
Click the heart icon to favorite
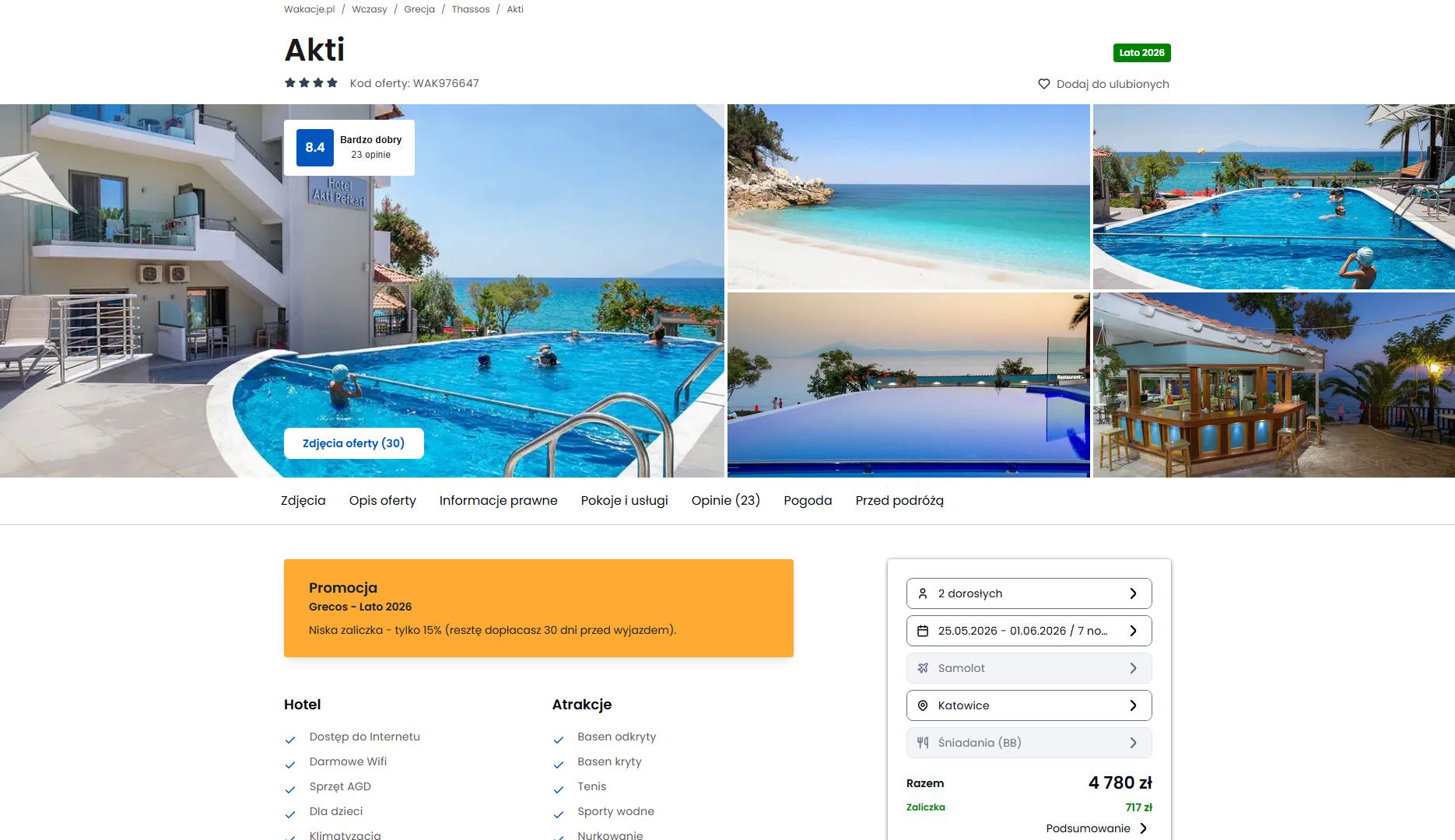(x=1044, y=84)
